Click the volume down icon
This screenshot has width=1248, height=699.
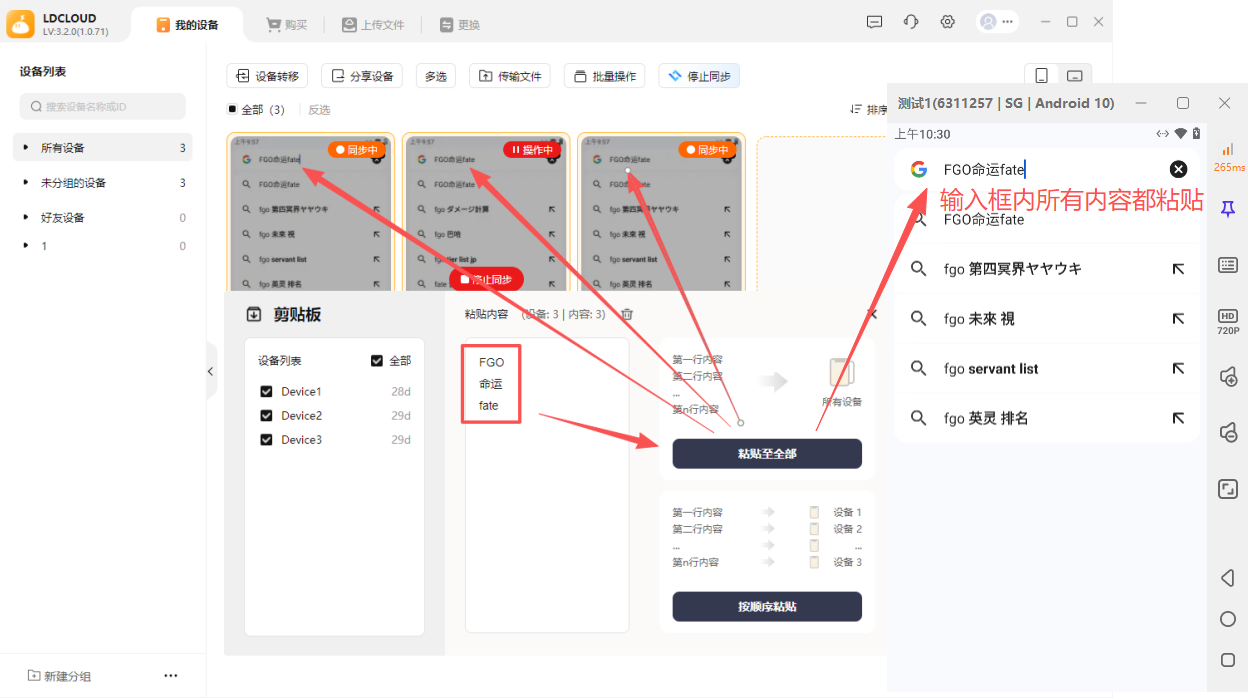click(x=1228, y=432)
